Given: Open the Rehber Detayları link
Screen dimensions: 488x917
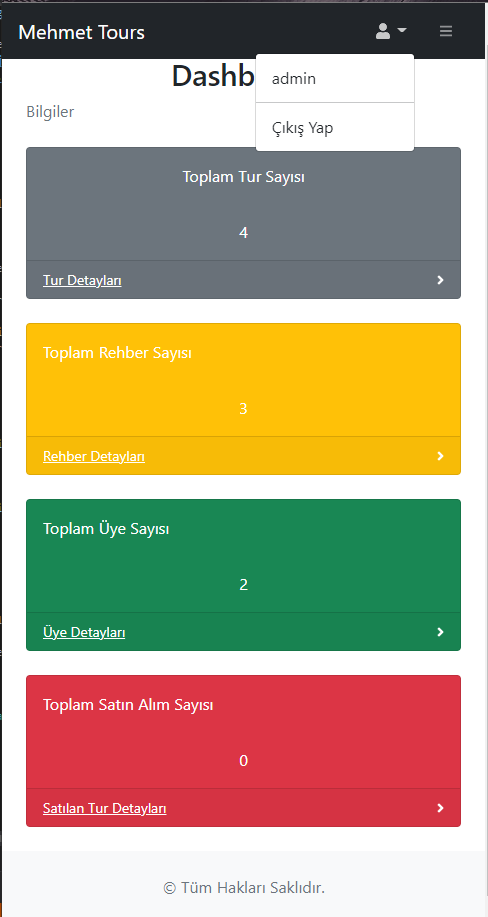Looking at the screenshot, I should (94, 456).
